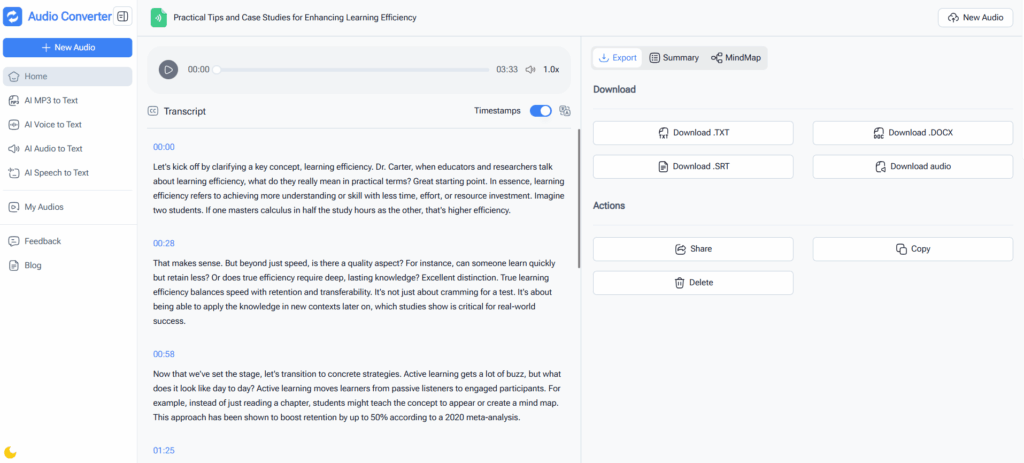The height and width of the screenshot is (463, 1024).
Task: Seek along the audio progress bar
Action: point(352,69)
